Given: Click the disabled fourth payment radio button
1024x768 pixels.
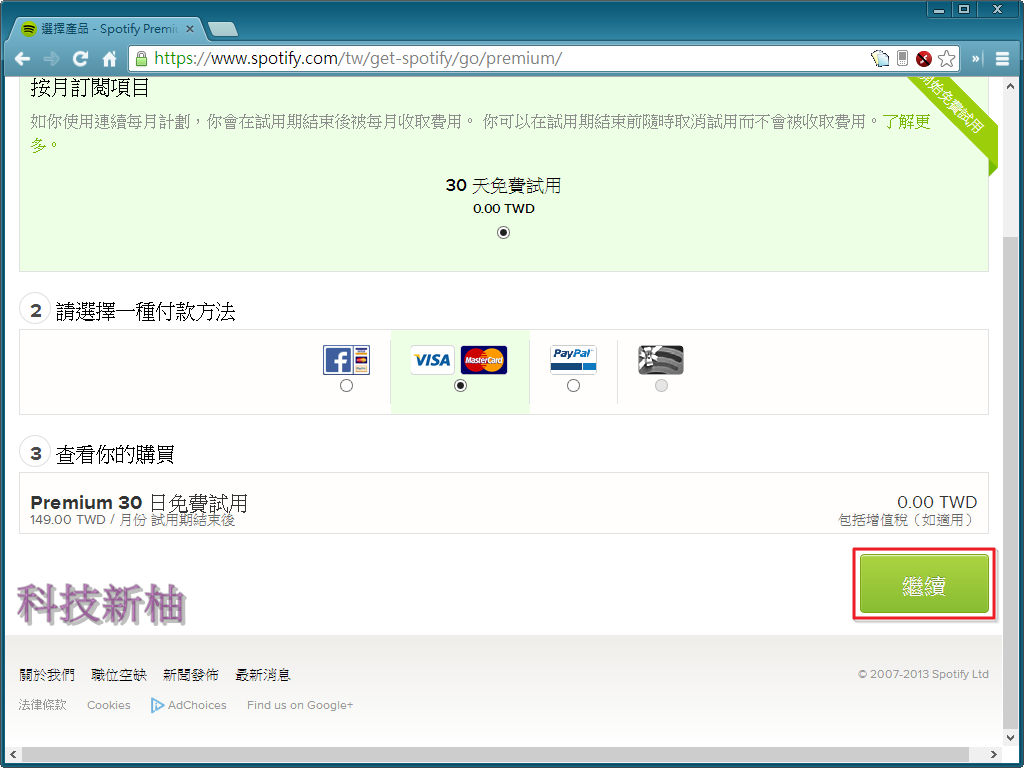Looking at the screenshot, I should pyautogui.click(x=661, y=385).
